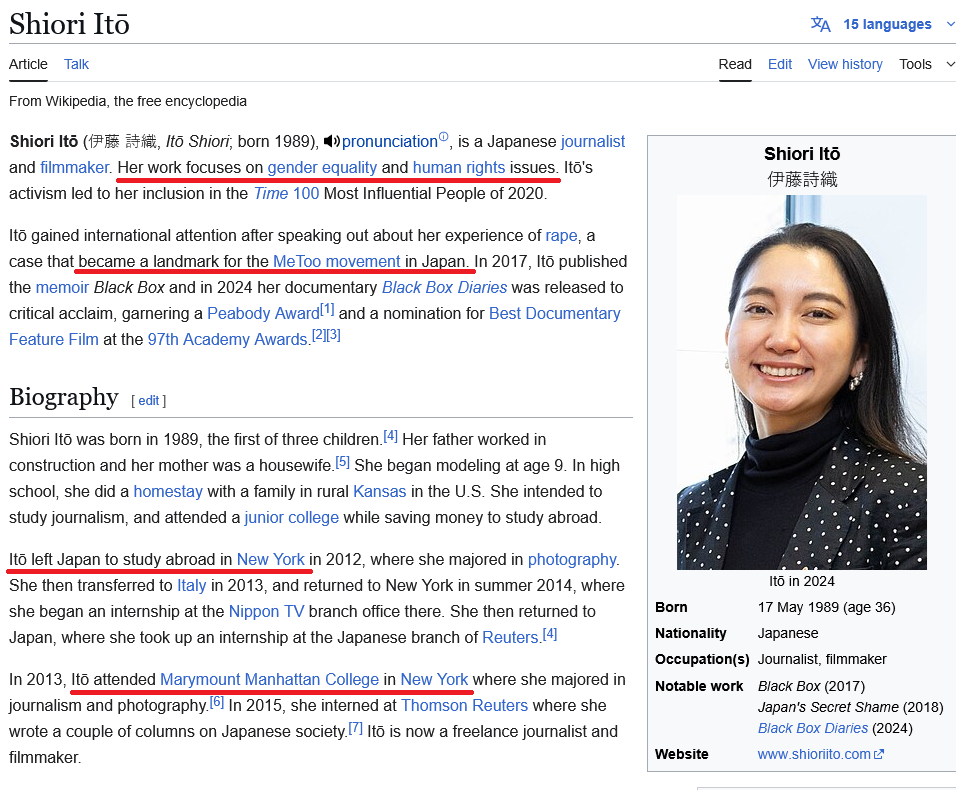This screenshot has height=790, width=956.
Task: Visit the www.shioriito.com website link
Action: 814,755
